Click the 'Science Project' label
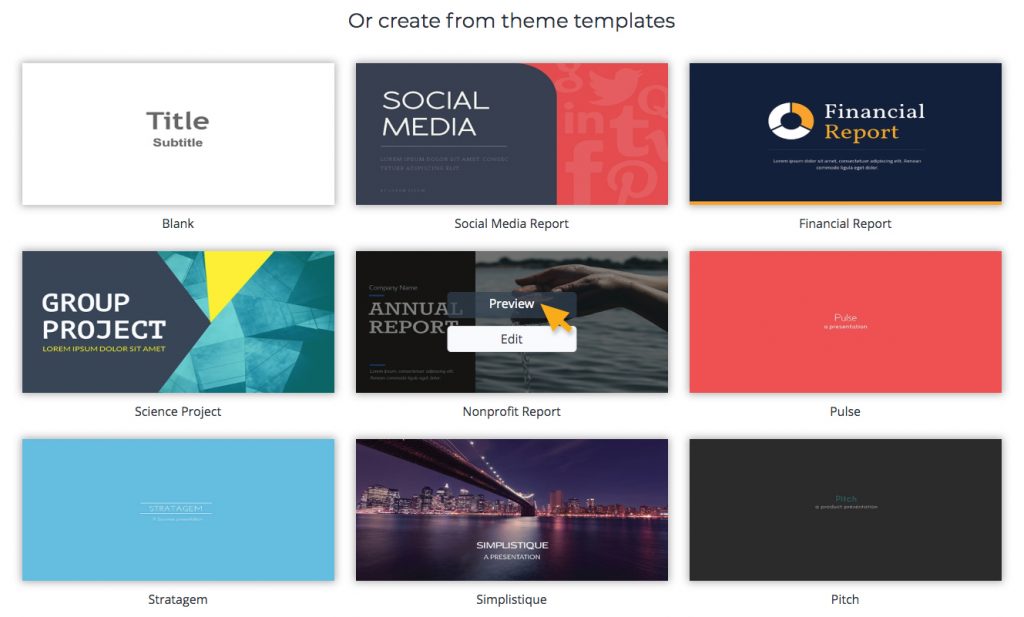The height and width of the screenshot is (617, 1024). [177, 411]
